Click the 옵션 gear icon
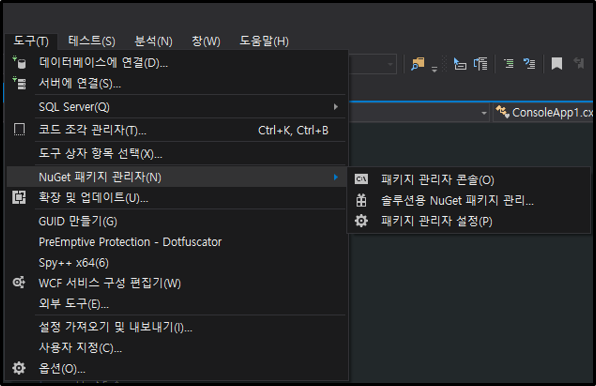This screenshot has width=596, height=386. coord(19,368)
